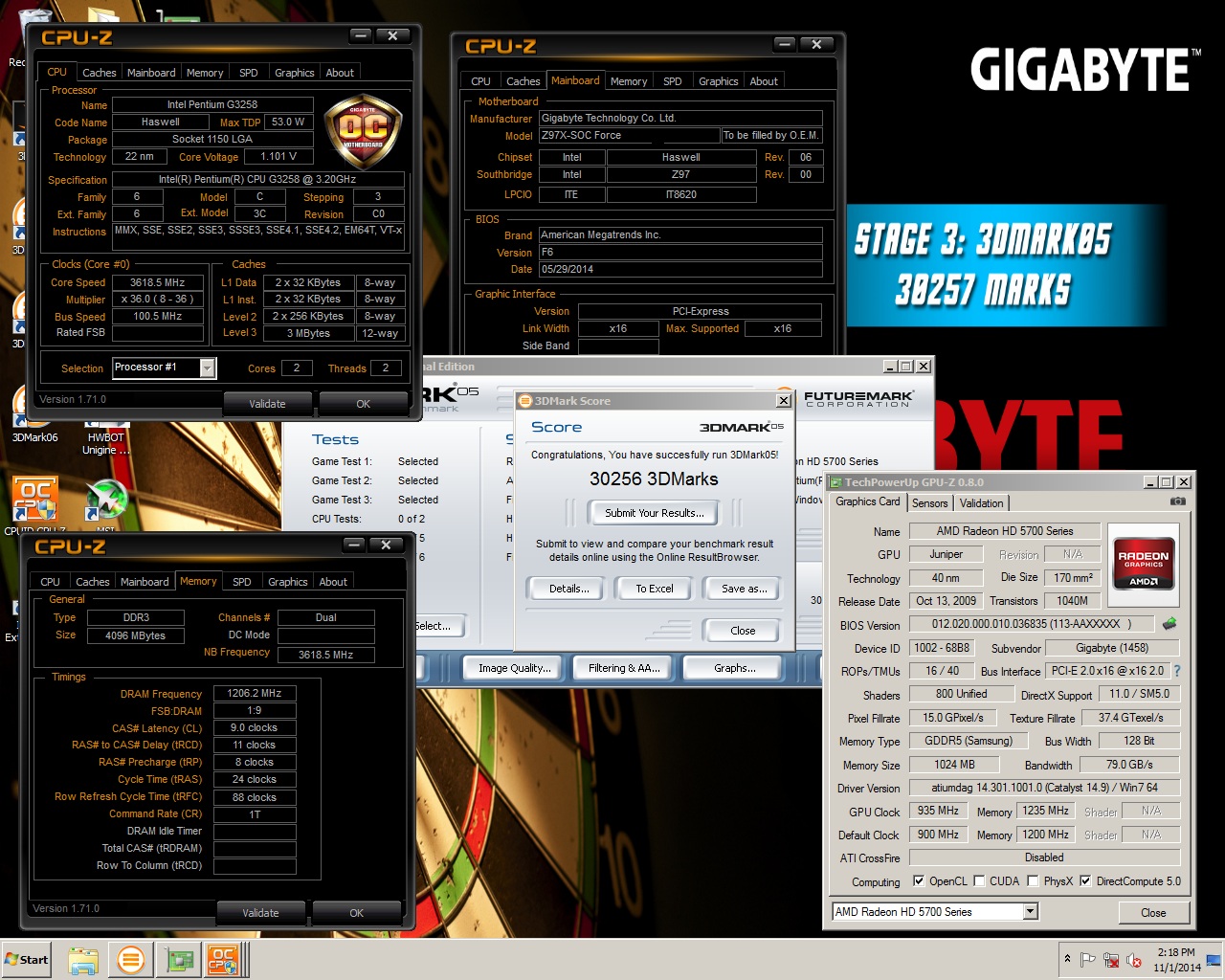Click the GPU-Z screenshot camera icon
This screenshot has width=1225, height=980.
pyautogui.click(x=1177, y=501)
